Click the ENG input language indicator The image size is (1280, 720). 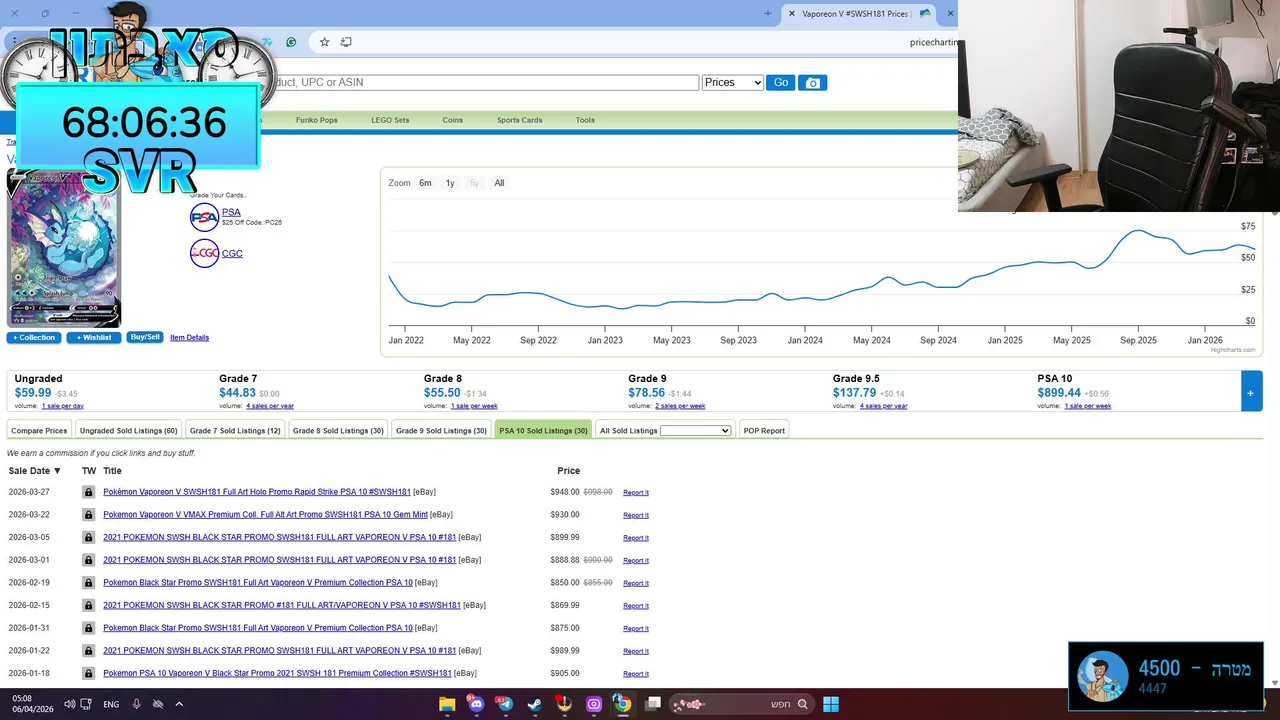tap(111, 704)
